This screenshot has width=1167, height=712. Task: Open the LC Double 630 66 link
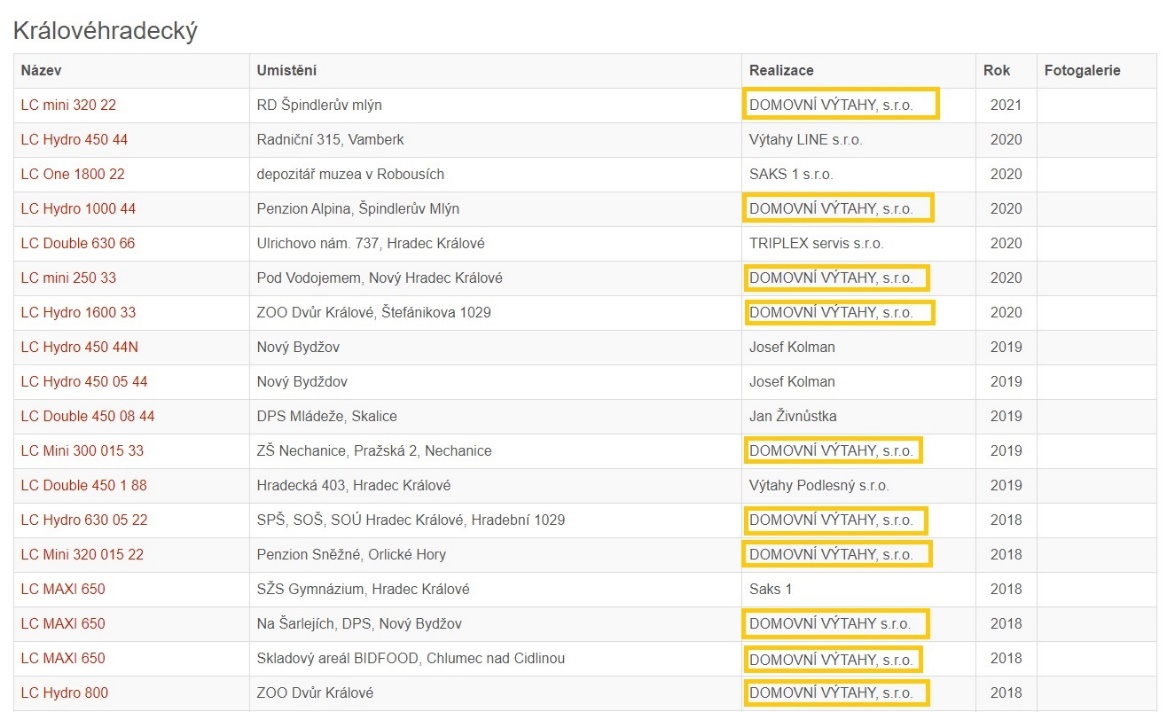click(78, 243)
